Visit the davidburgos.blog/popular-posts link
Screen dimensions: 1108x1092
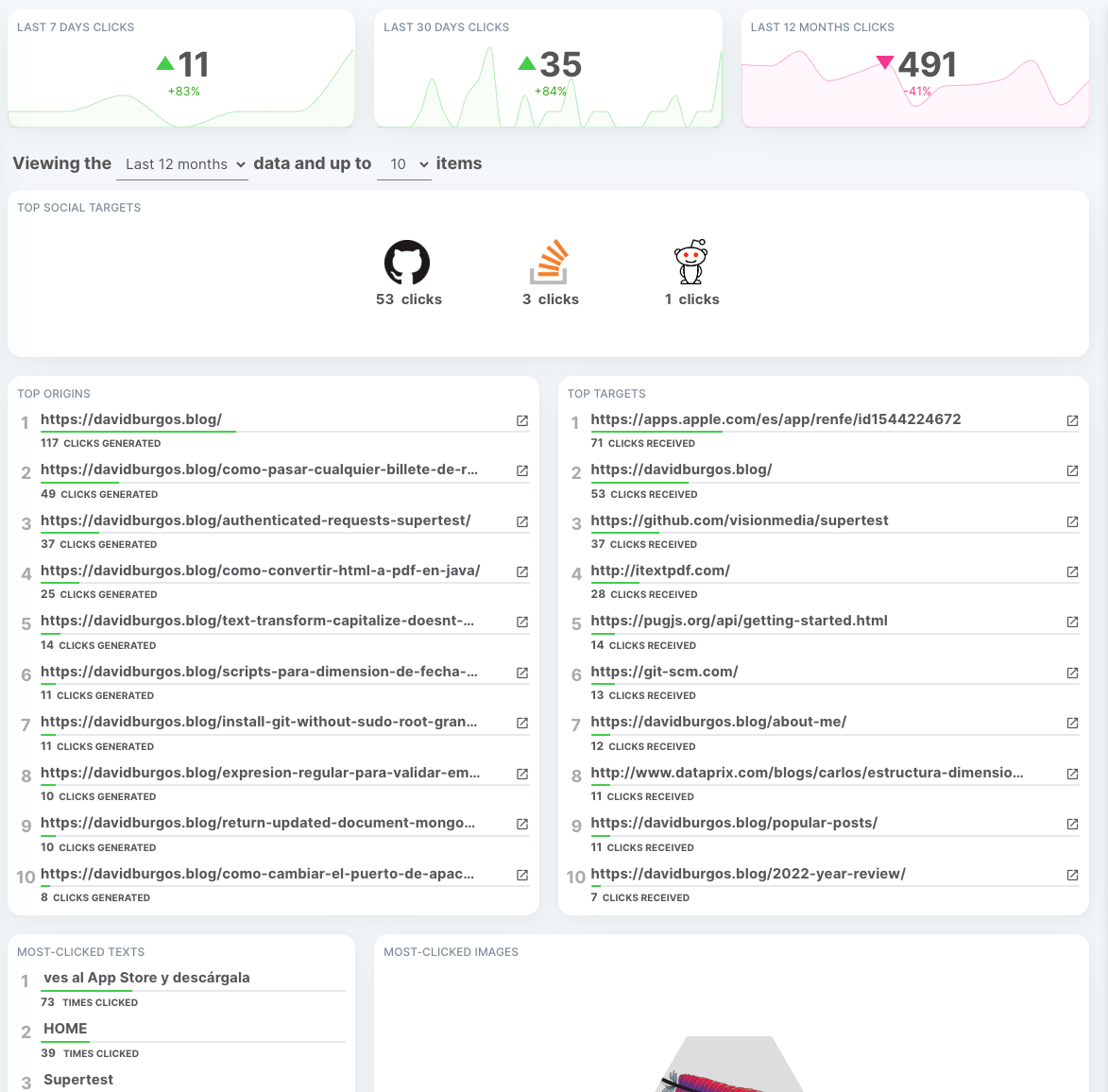click(x=735, y=823)
